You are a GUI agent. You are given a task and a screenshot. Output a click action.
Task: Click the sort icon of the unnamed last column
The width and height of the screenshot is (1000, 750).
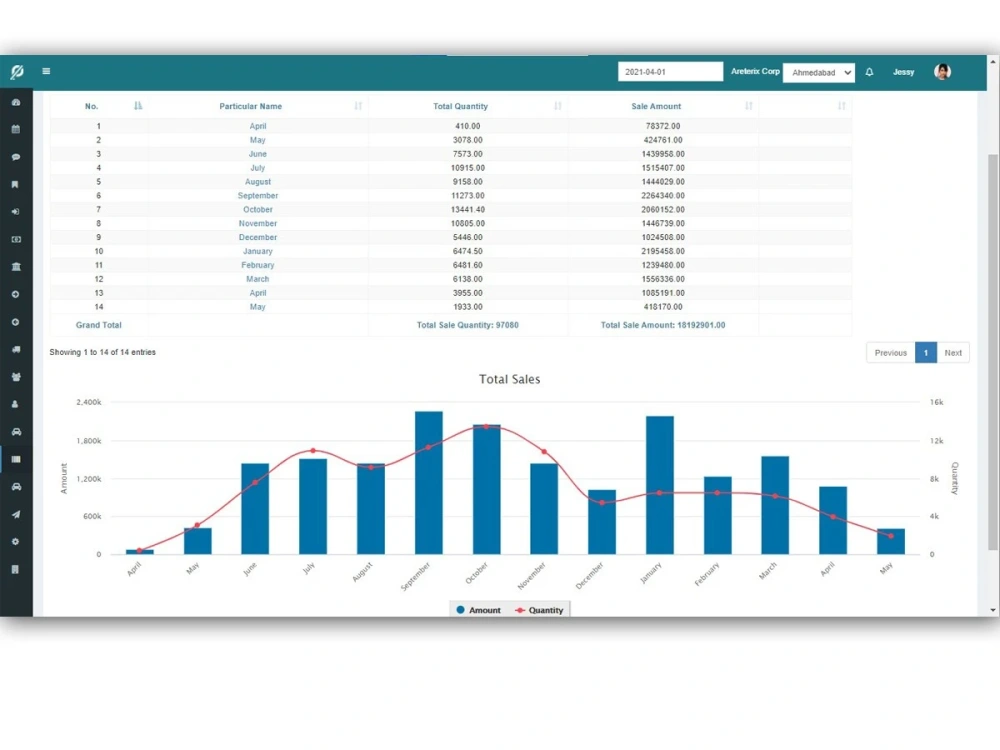tap(842, 106)
